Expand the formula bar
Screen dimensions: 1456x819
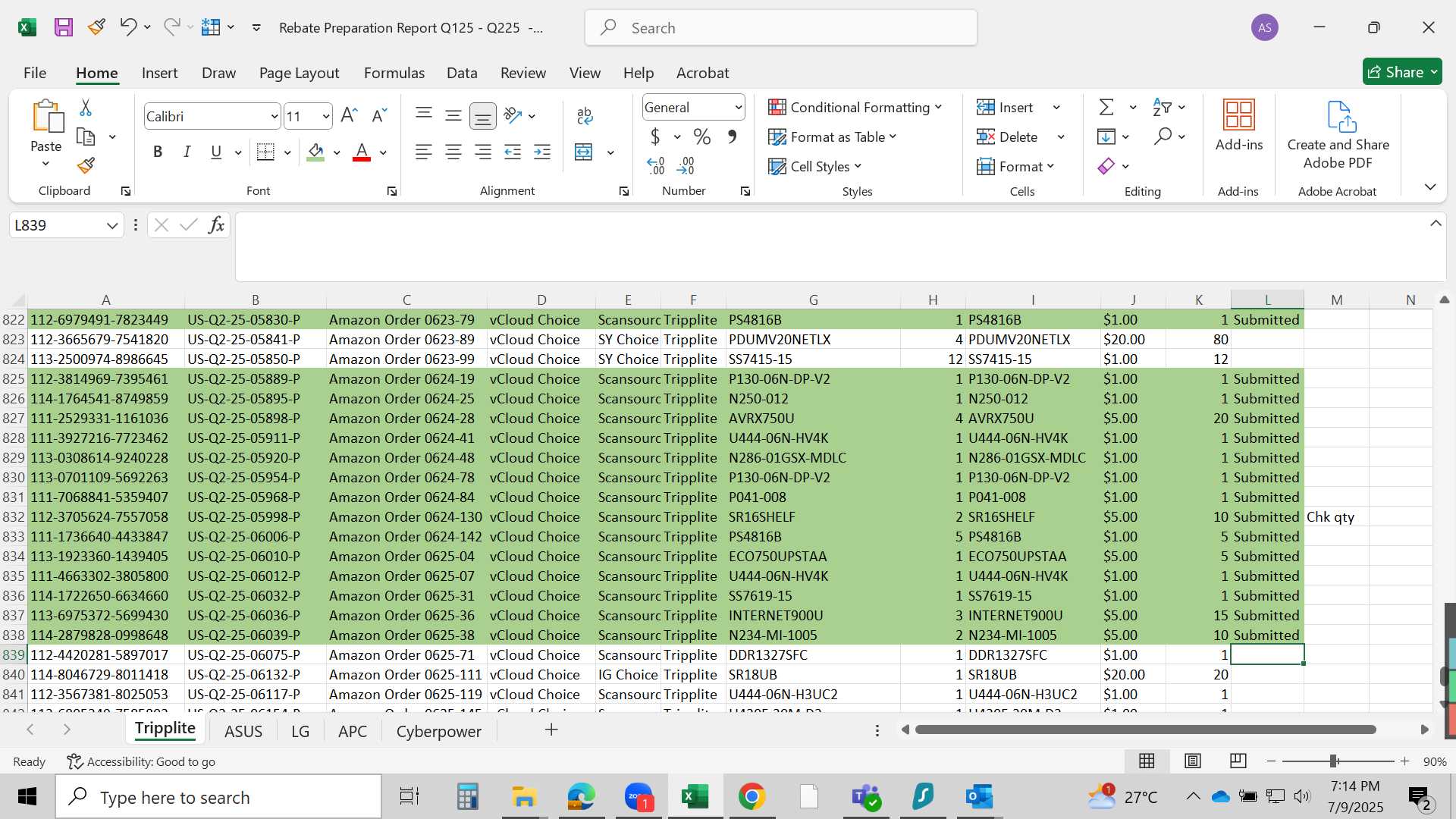point(1436,224)
